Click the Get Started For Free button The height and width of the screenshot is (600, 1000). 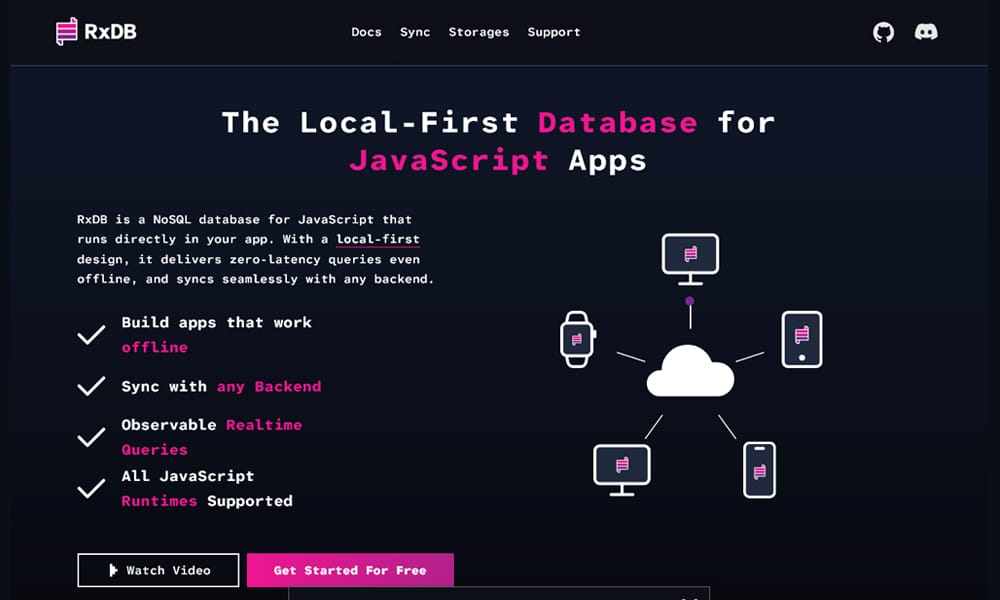coord(350,570)
